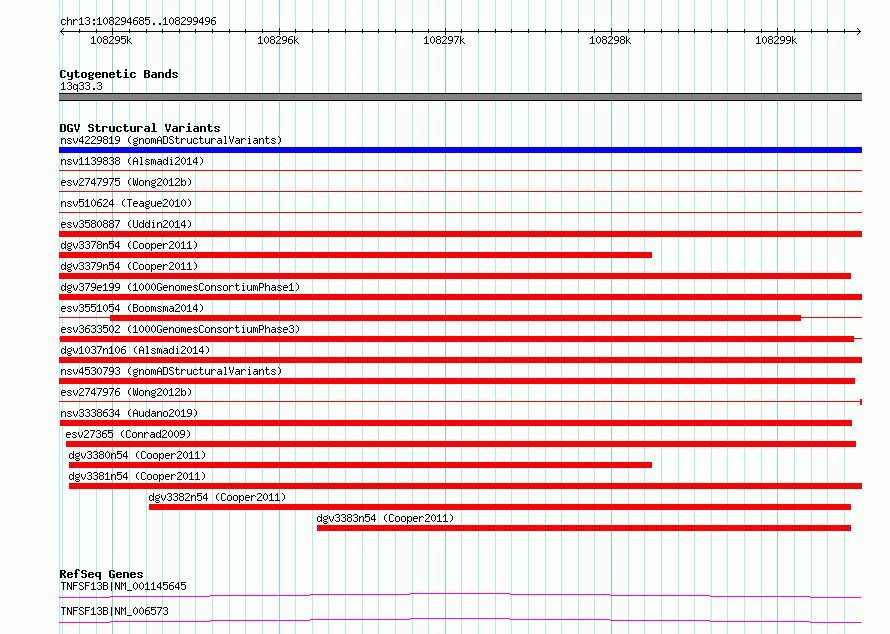This screenshot has width=890, height=634.
Task: Click the DGV Structural Variants track heading
Action: click(140, 128)
